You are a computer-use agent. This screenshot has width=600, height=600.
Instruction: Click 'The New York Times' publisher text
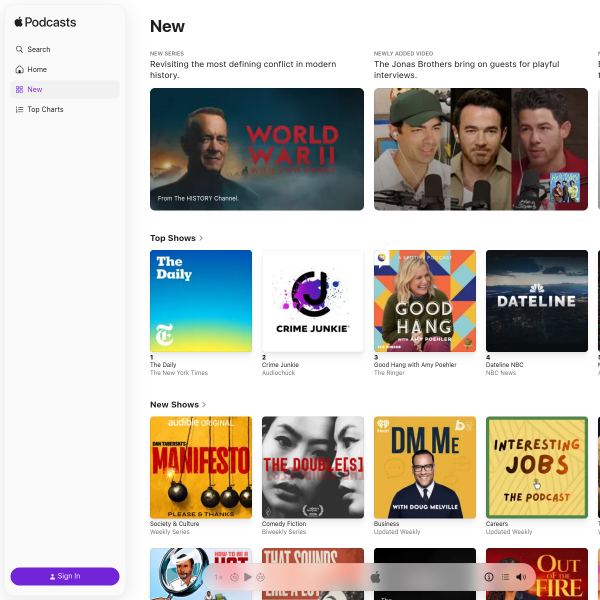coord(179,373)
